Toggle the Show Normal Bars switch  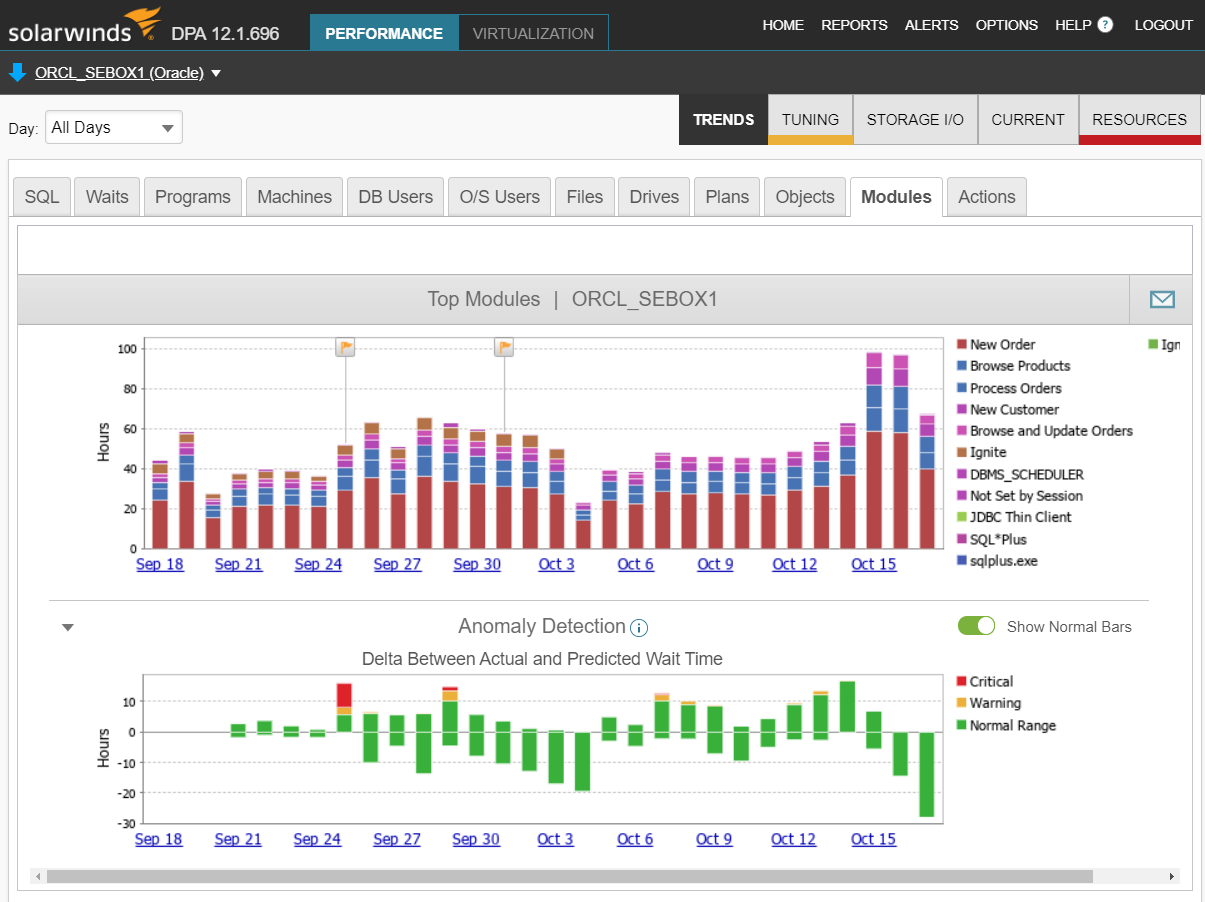977,626
